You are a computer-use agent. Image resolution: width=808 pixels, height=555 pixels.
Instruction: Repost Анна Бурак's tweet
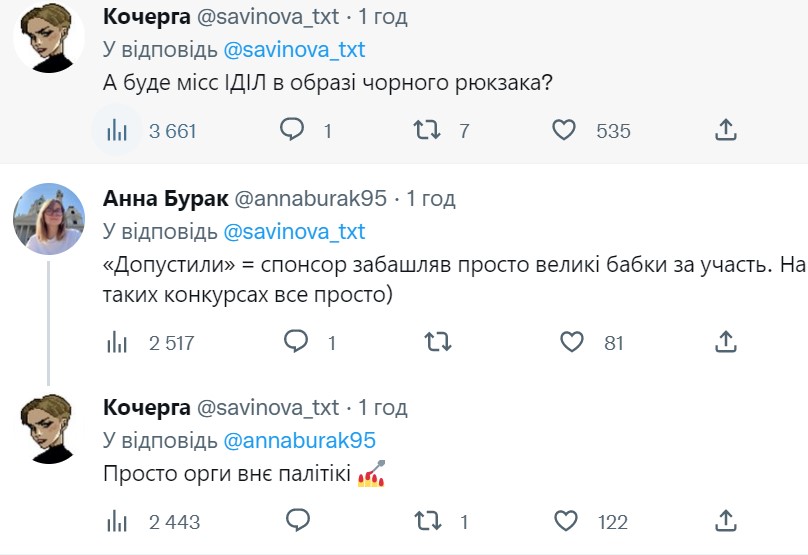(x=437, y=342)
